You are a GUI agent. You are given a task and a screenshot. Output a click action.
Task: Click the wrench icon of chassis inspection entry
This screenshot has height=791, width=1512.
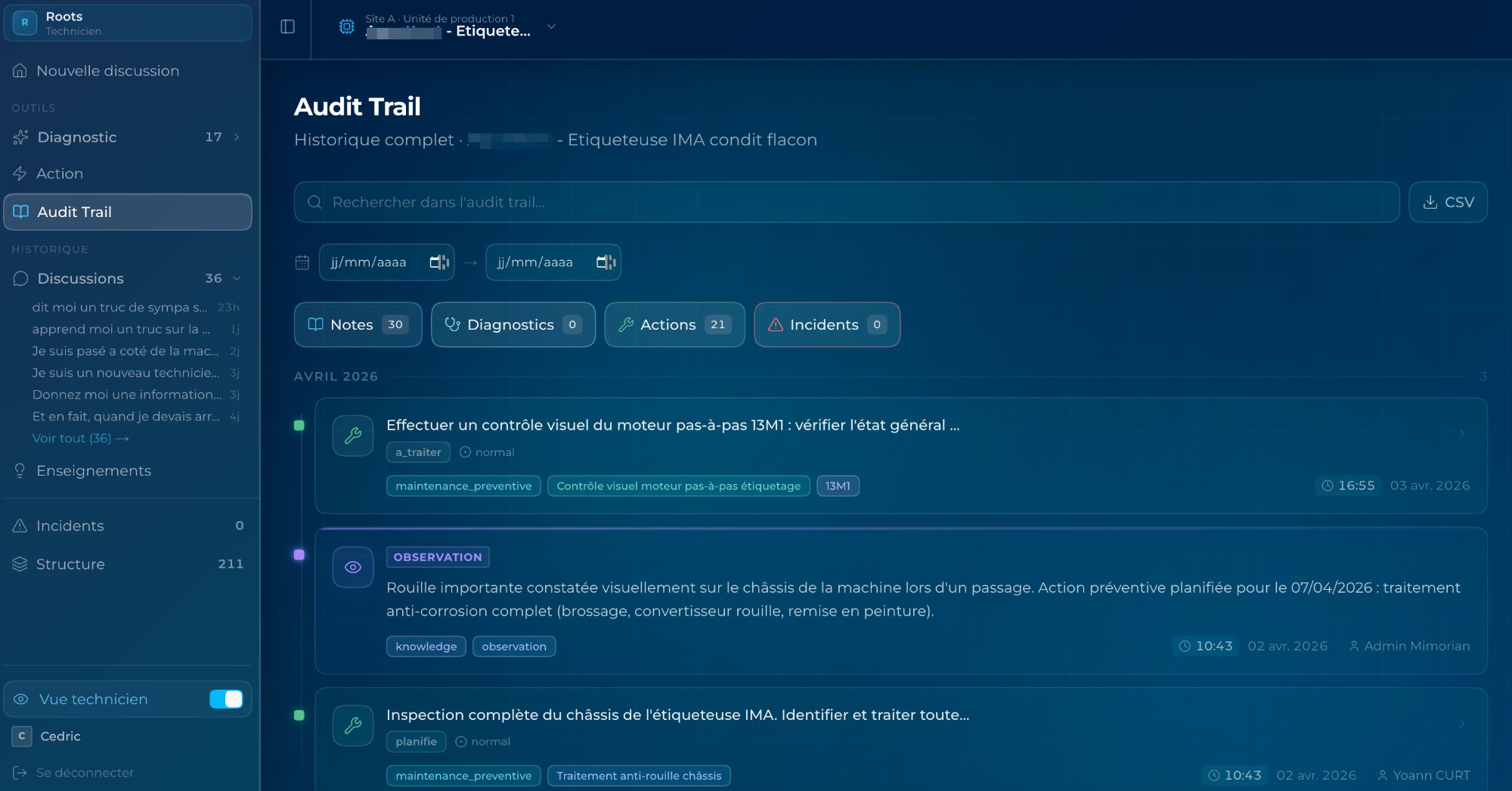(353, 725)
